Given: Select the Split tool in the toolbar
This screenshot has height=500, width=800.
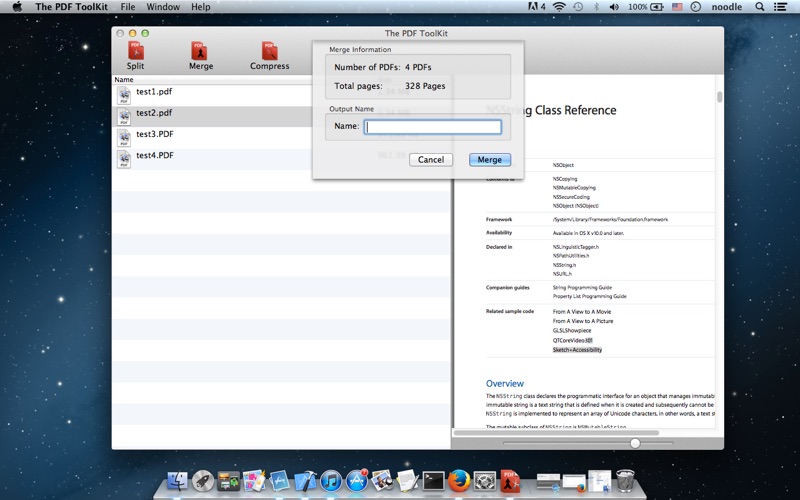Looking at the screenshot, I should pyautogui.click(x=135, y=56).
